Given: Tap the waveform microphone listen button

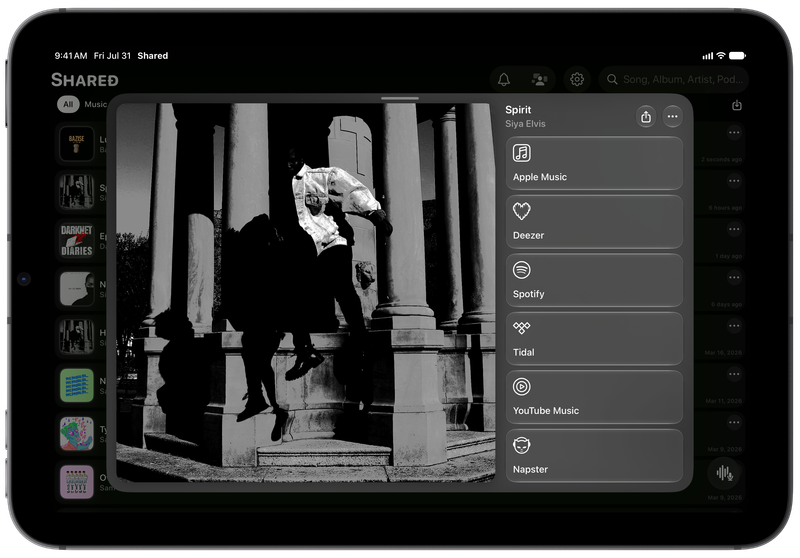Looking at the screenshot, I should [724, 473].
